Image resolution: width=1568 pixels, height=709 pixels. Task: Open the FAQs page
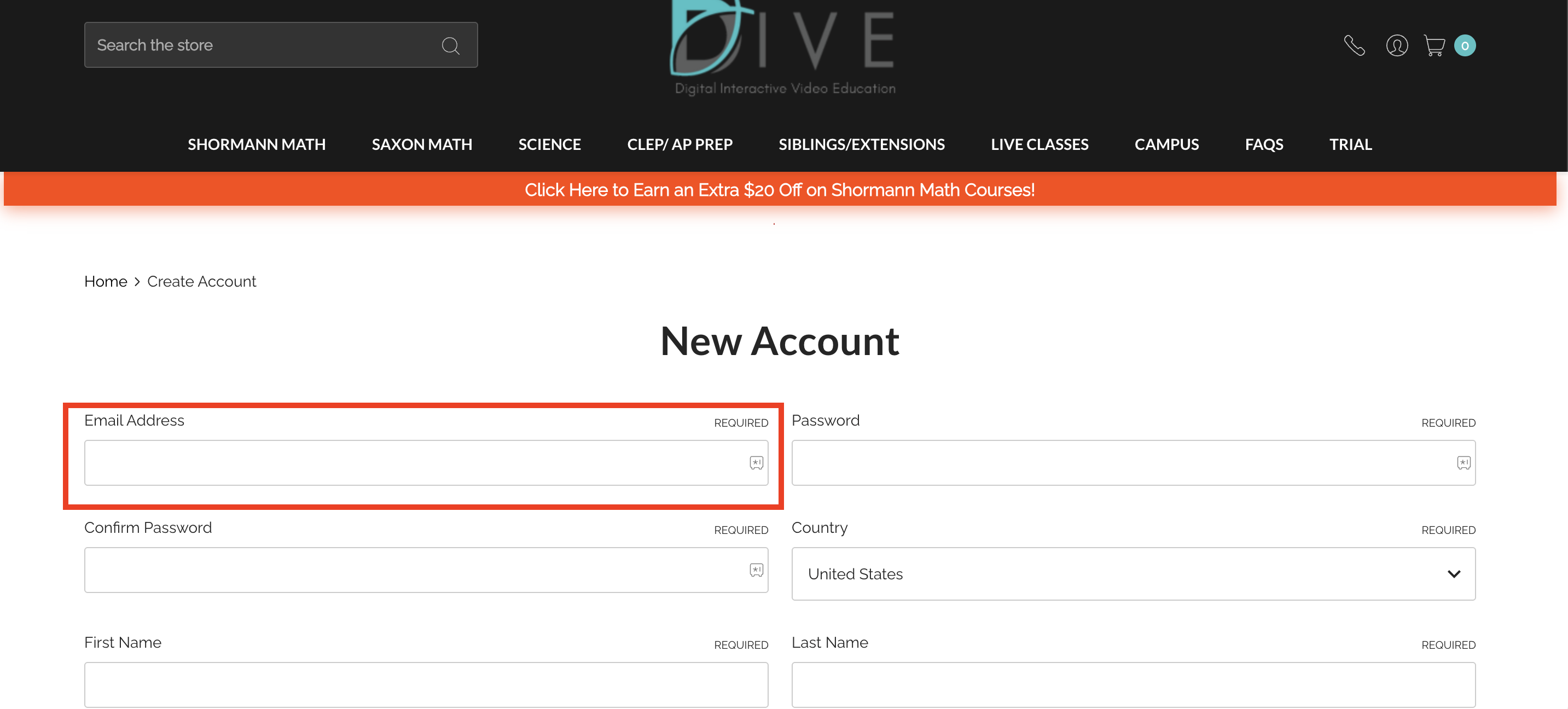[x=1264, y=144]
